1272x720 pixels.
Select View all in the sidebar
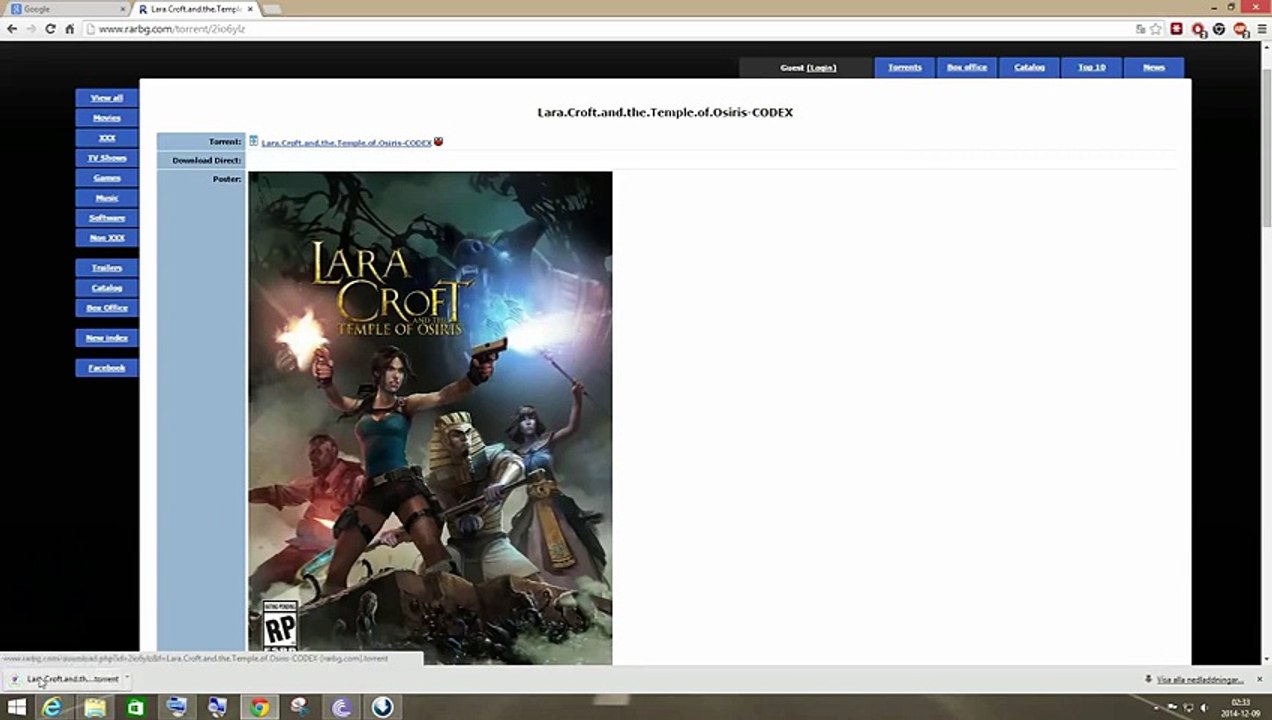tap(107, 98)
